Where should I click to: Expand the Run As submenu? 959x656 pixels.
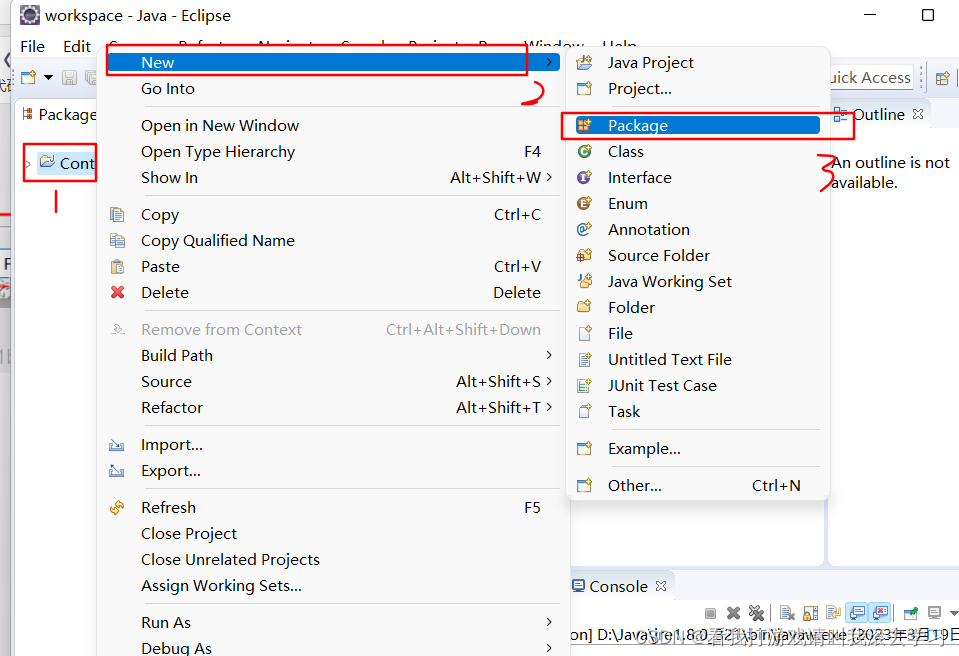click(x=166, y=622)
